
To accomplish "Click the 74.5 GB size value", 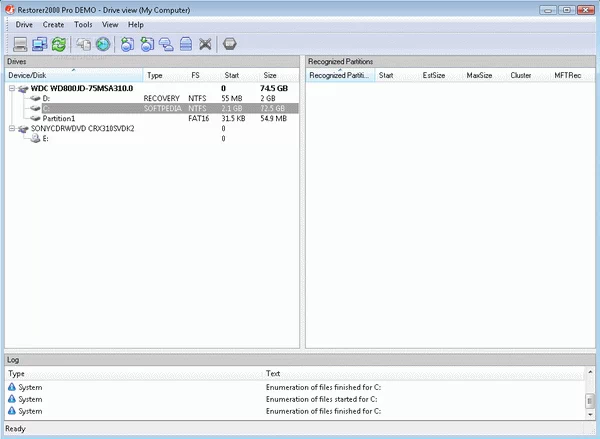I will point(274,88).
